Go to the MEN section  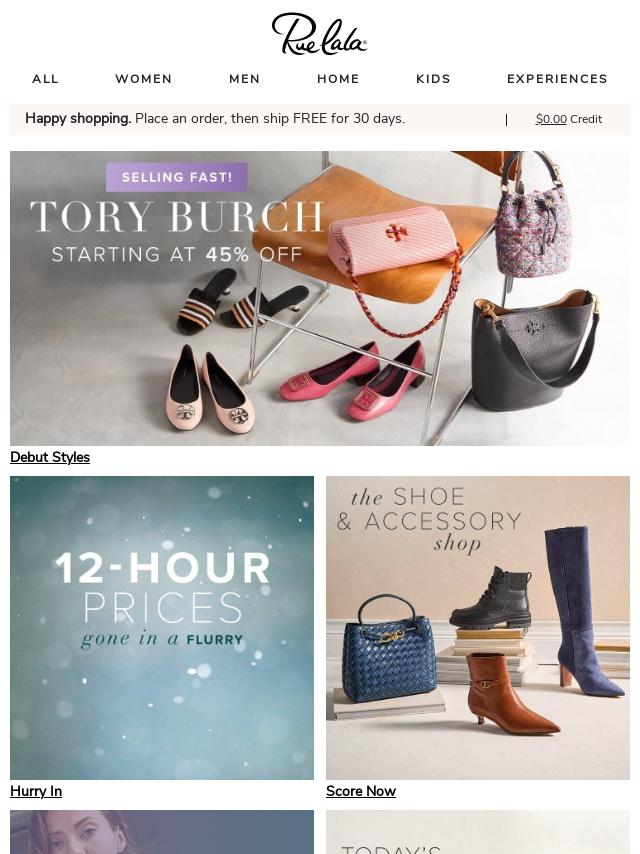coord(245,79)
